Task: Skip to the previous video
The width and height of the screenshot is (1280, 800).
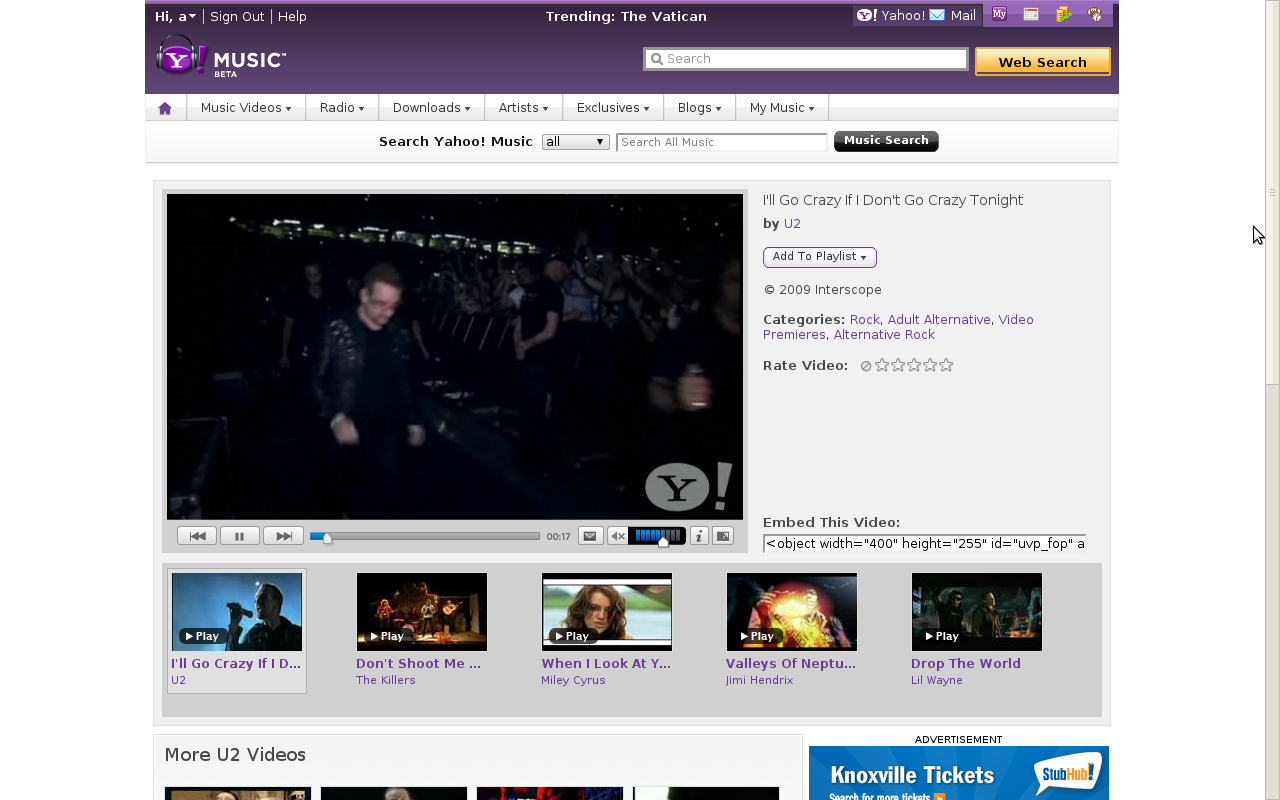Action: coord(197,536)
